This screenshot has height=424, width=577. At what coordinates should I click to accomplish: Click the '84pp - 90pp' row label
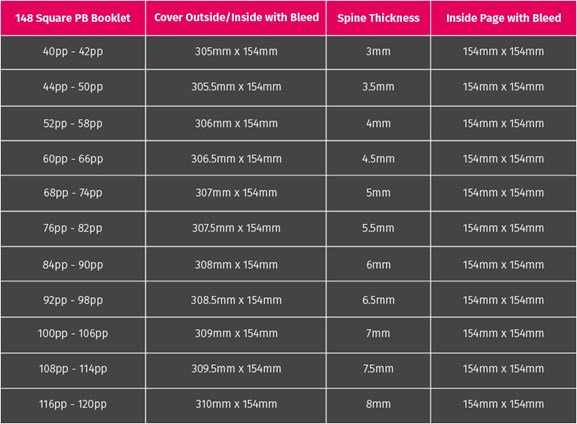(73, 264)
